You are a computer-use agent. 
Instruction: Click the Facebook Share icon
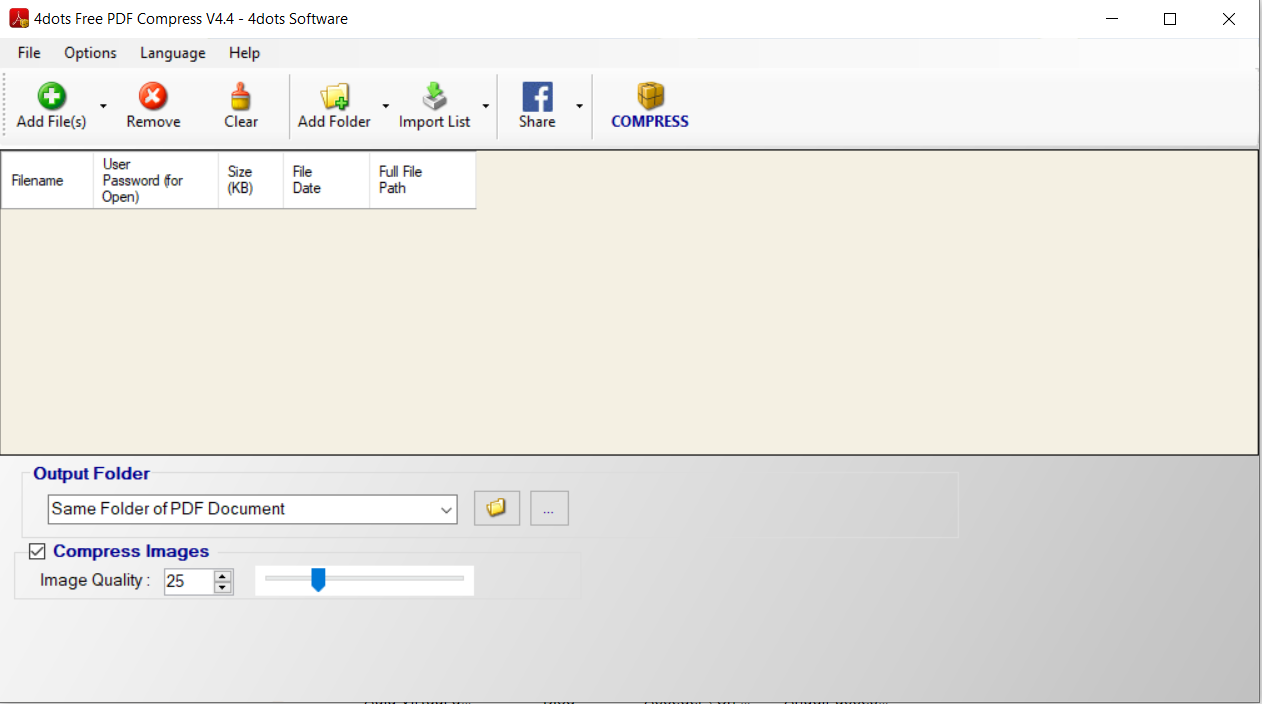[x=537, y=97]
